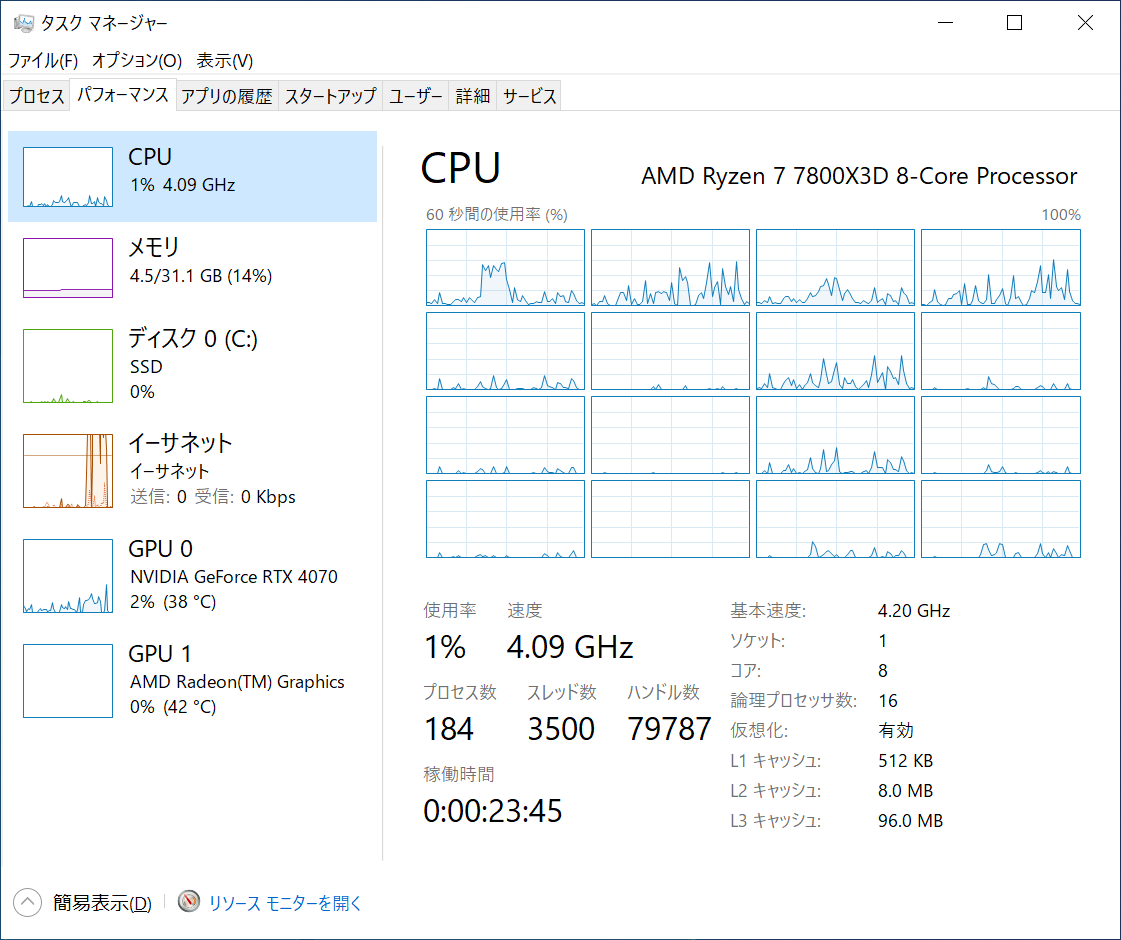Switch to the スタートアップ tab
This screenshot has height=940, width=1121.
[330, 97]
